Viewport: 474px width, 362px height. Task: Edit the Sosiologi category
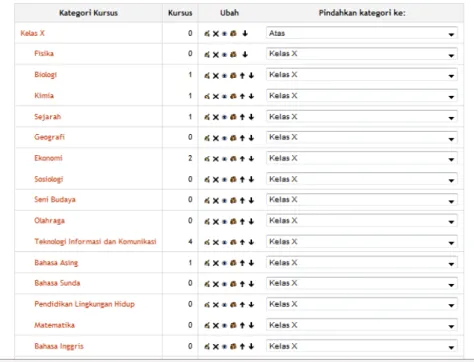(207, 180)
